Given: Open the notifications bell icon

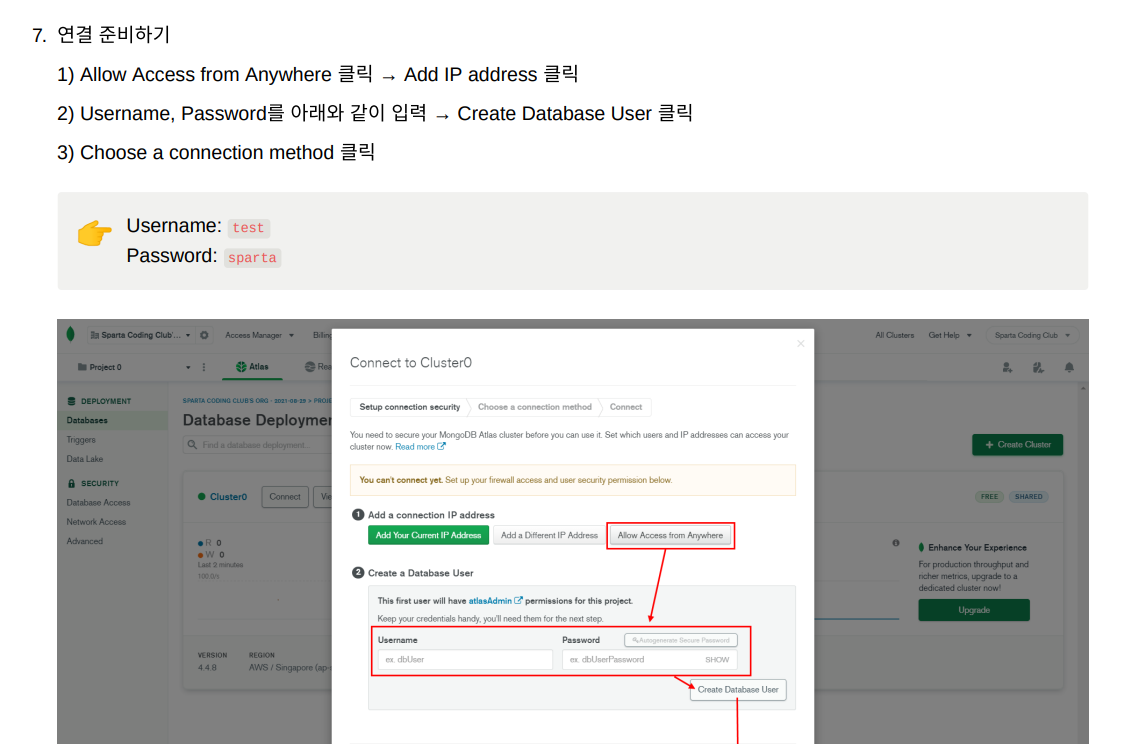Looking at the screenshot, I should click(x=1069, y=368).
